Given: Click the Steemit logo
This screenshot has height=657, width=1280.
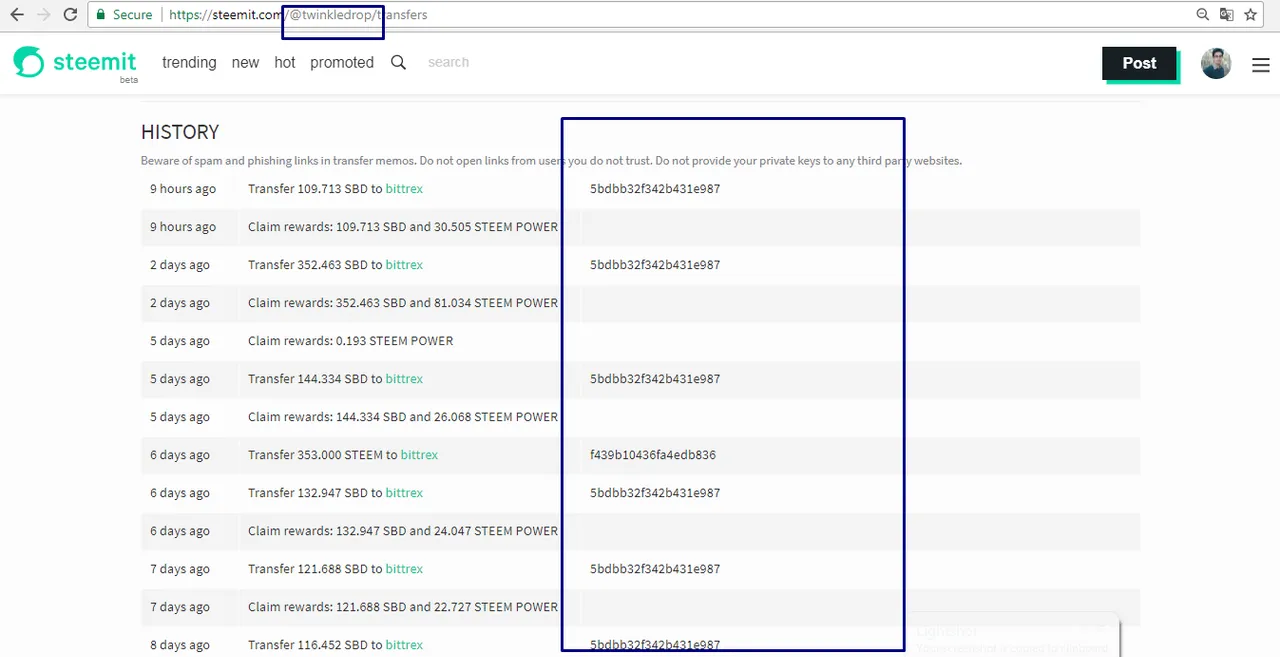Looking at the screenshot, I should point(75,63).
